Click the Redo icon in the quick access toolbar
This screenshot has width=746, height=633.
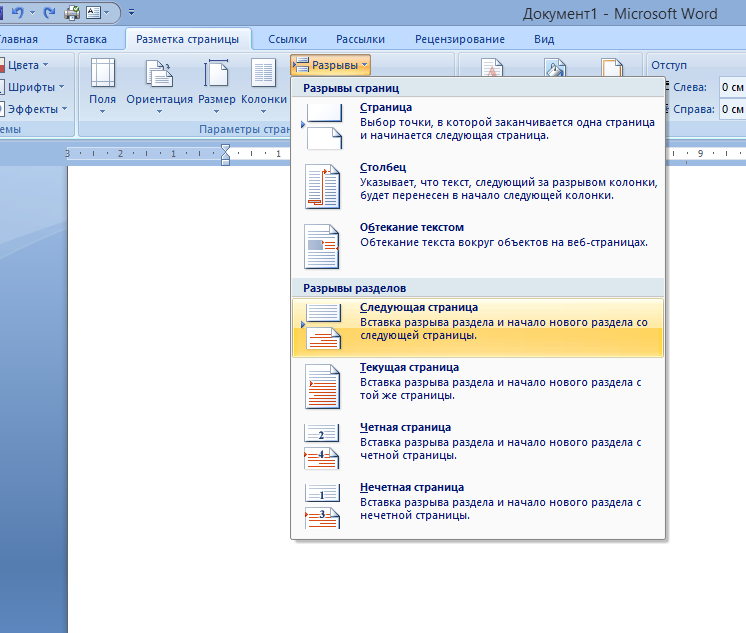(x=49, y=13)
